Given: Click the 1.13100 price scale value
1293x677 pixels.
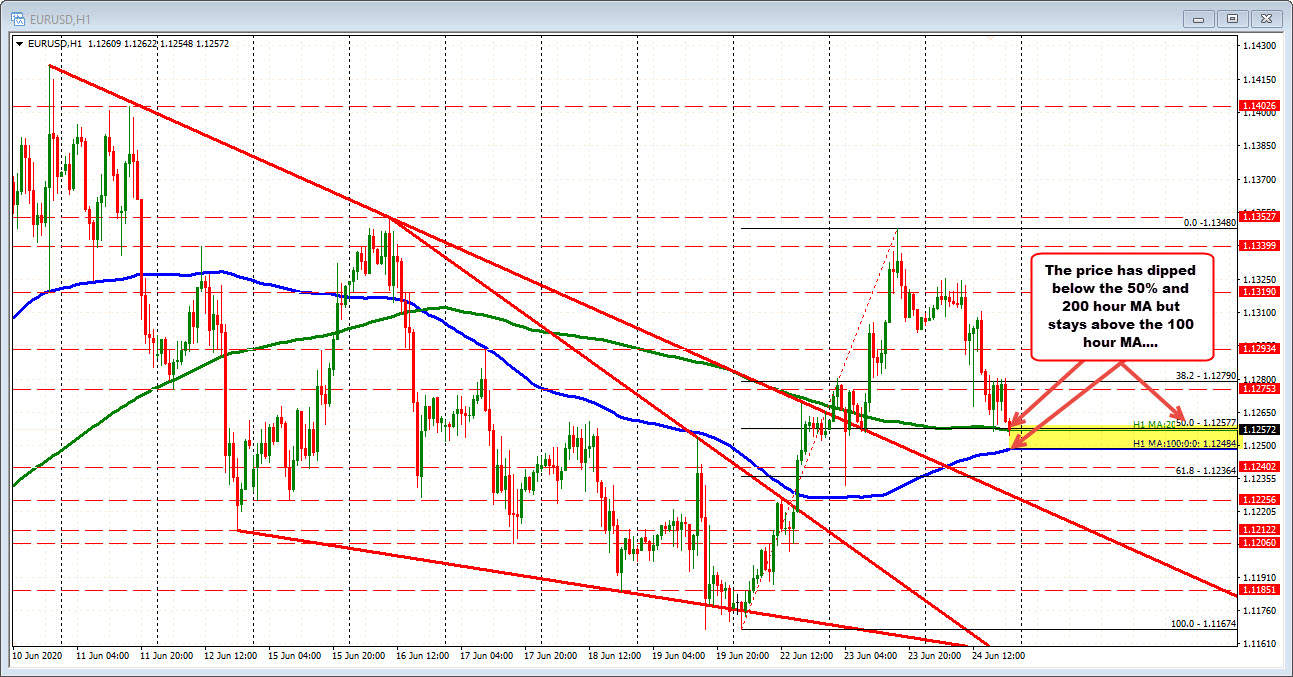Looking at the screenshot, I should tap(1258, 312).
